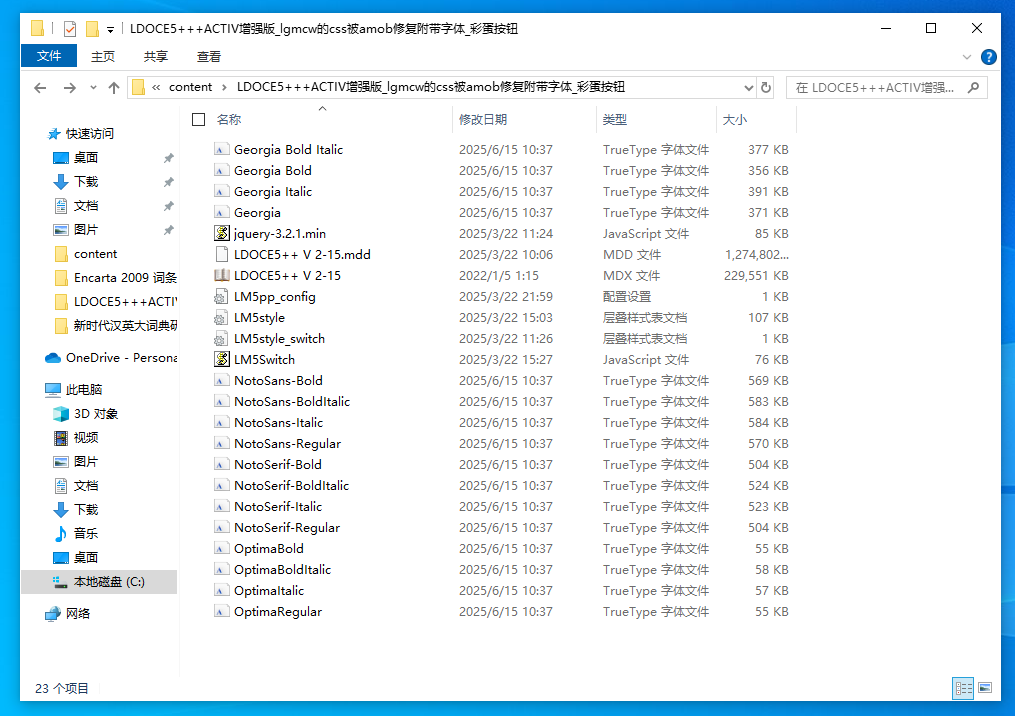Navigate to content in the breadcrumb
The height and width of the screenshot is (716, 1015).
(x=190, y=87)
